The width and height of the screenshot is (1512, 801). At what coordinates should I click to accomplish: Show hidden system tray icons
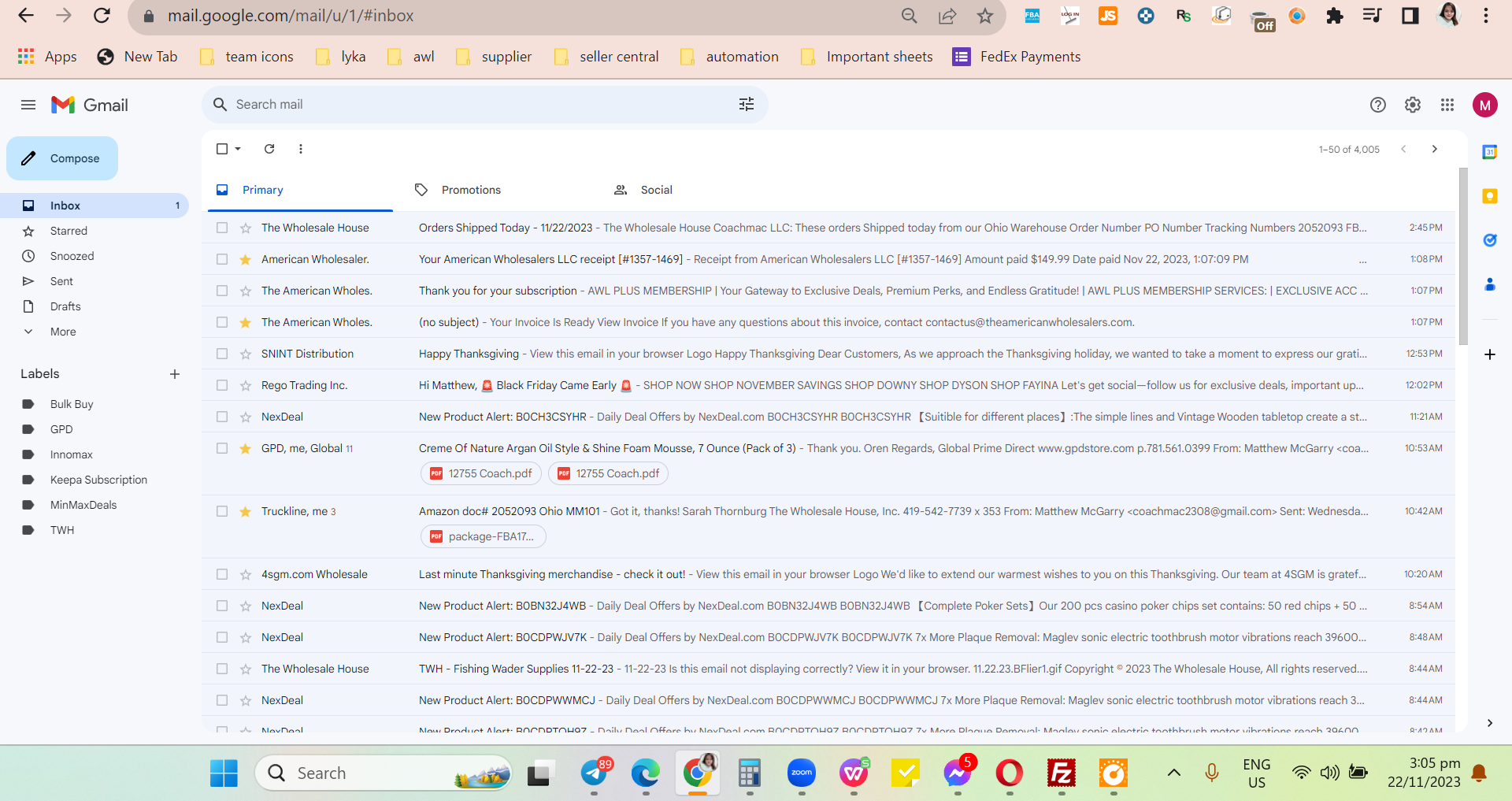pos(1173,773)
